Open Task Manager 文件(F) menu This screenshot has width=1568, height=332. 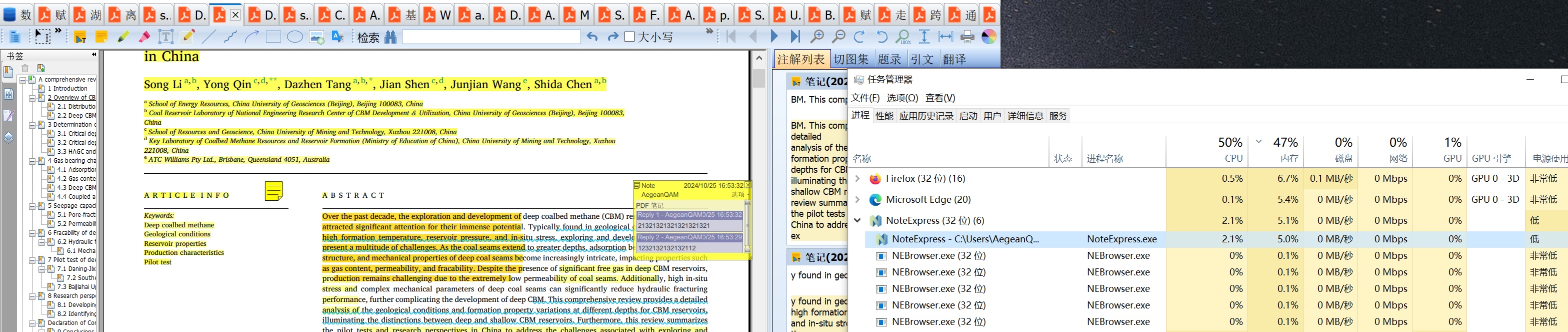[x=865, y=98]
